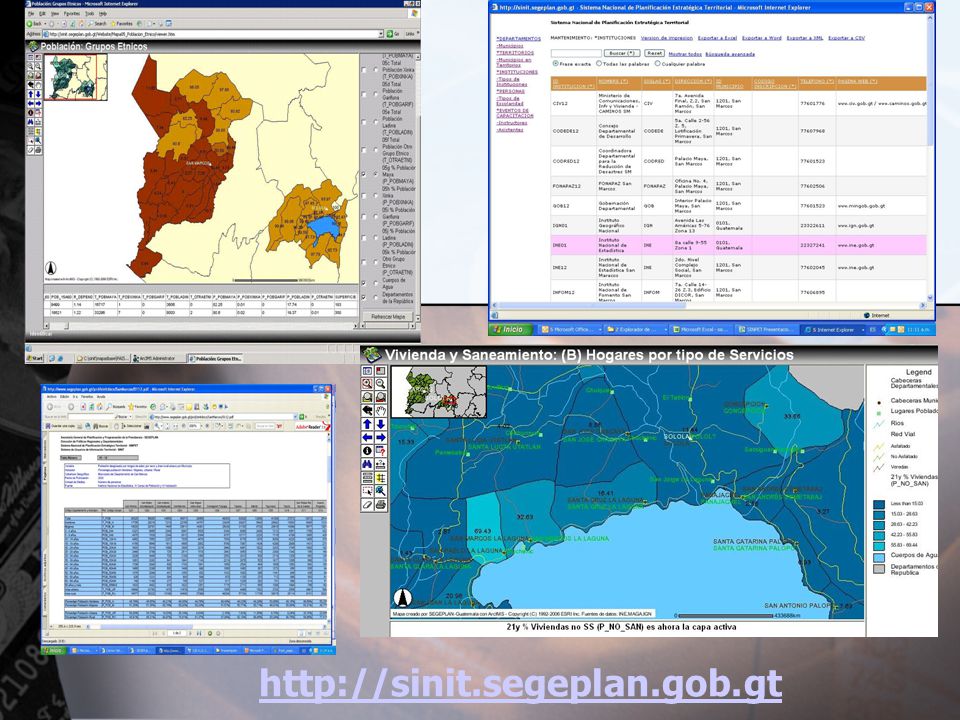Open the 'Exportar a Excel' link

click(x=717, y=38)
